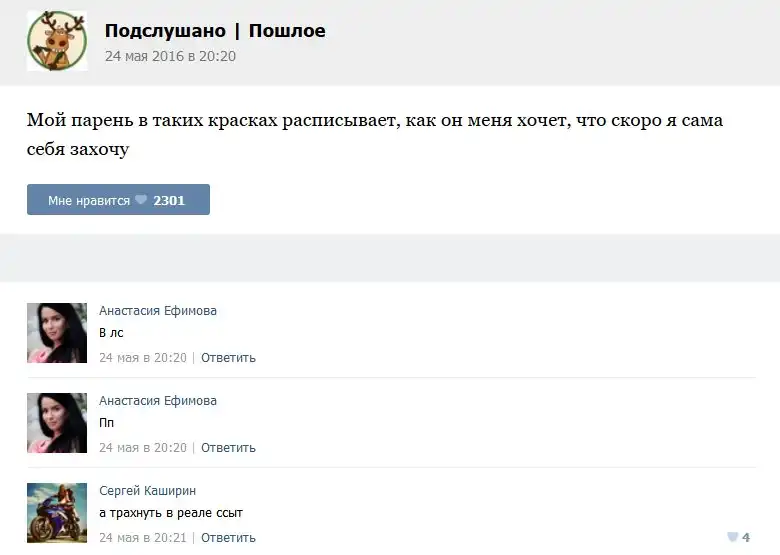The width and height of the screenshot is (780, 555).
Task: Open avatar photo beside the "Пп" comment
Action: point(57,423)
